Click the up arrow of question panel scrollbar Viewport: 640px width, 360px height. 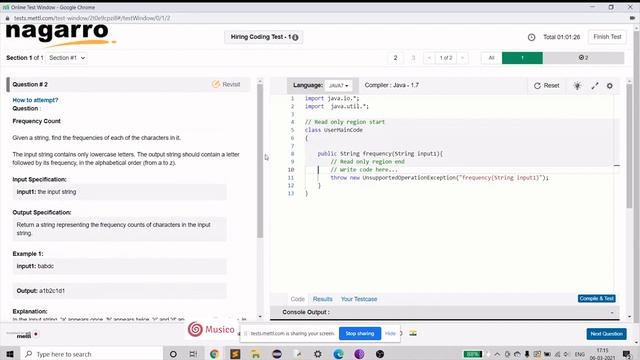[260, 81]
